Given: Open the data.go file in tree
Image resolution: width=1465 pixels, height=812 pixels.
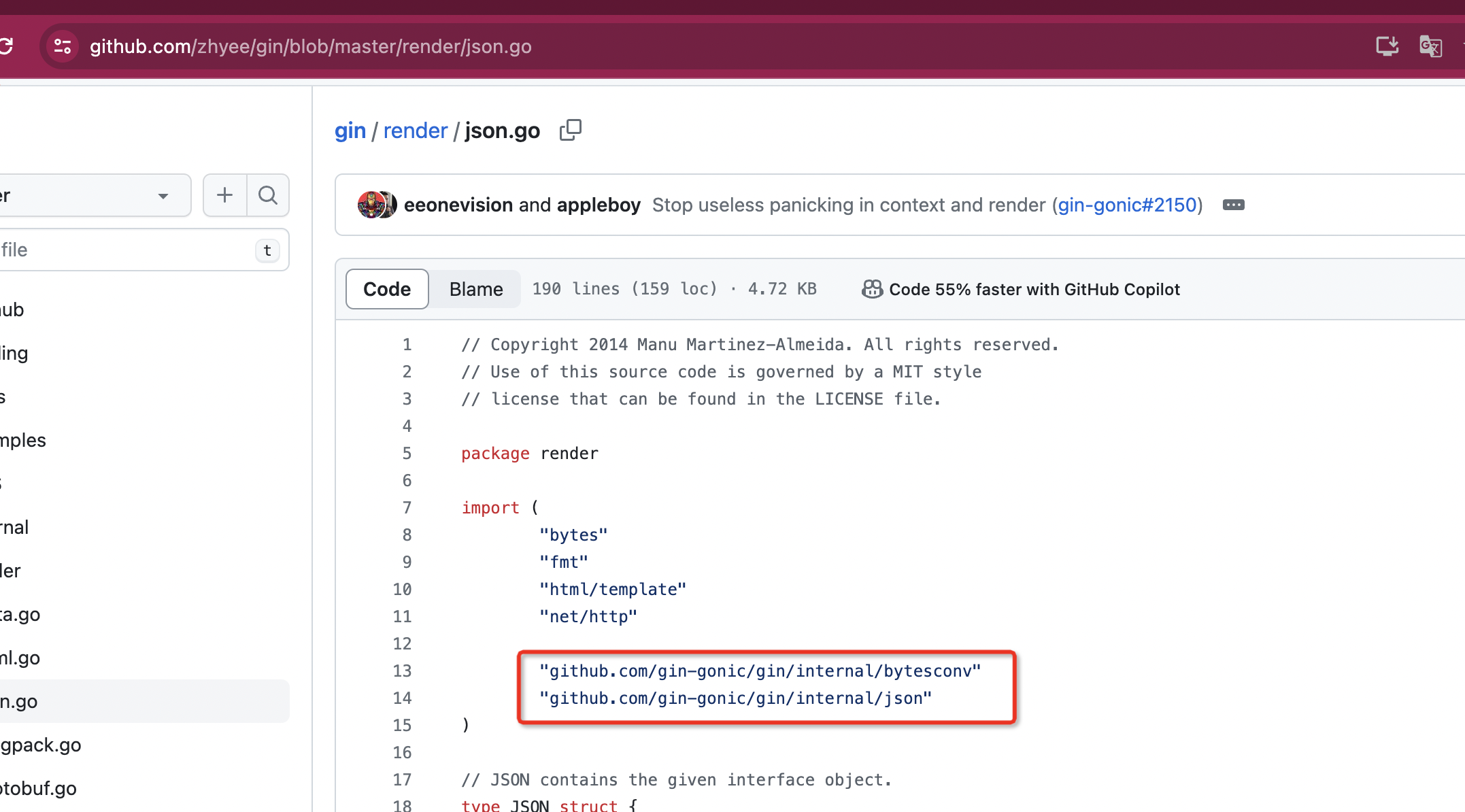Looking at the screenshot, I should coord(20,614).
